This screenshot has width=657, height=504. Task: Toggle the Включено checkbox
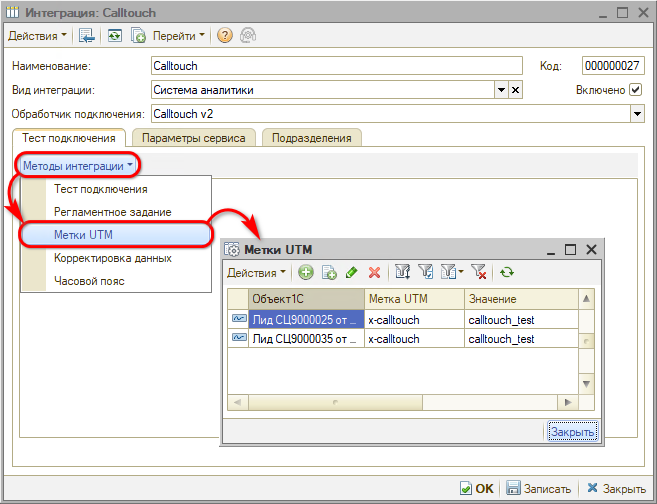635,90
